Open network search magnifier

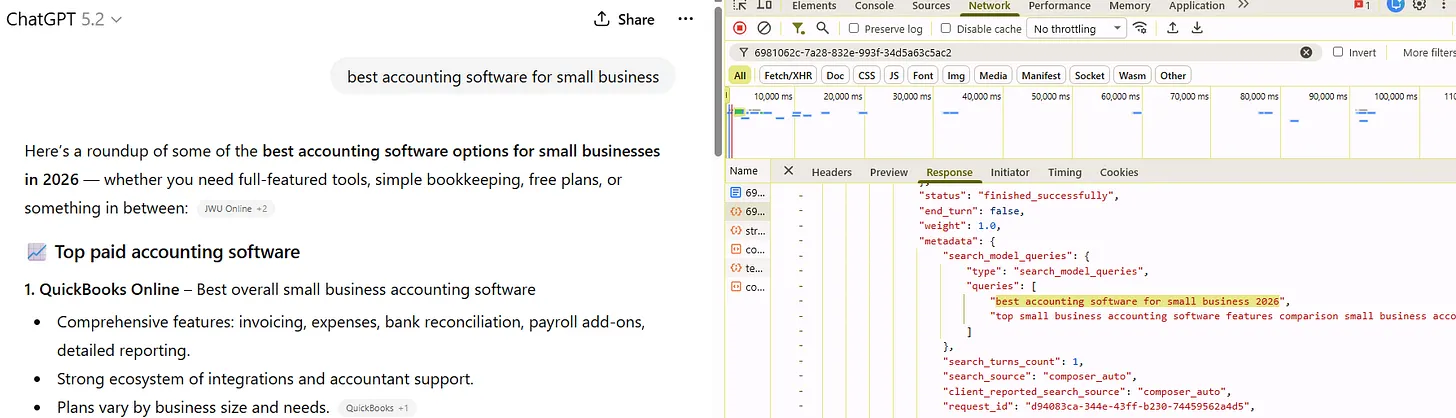pyautogui.click(x=822, y=29)
